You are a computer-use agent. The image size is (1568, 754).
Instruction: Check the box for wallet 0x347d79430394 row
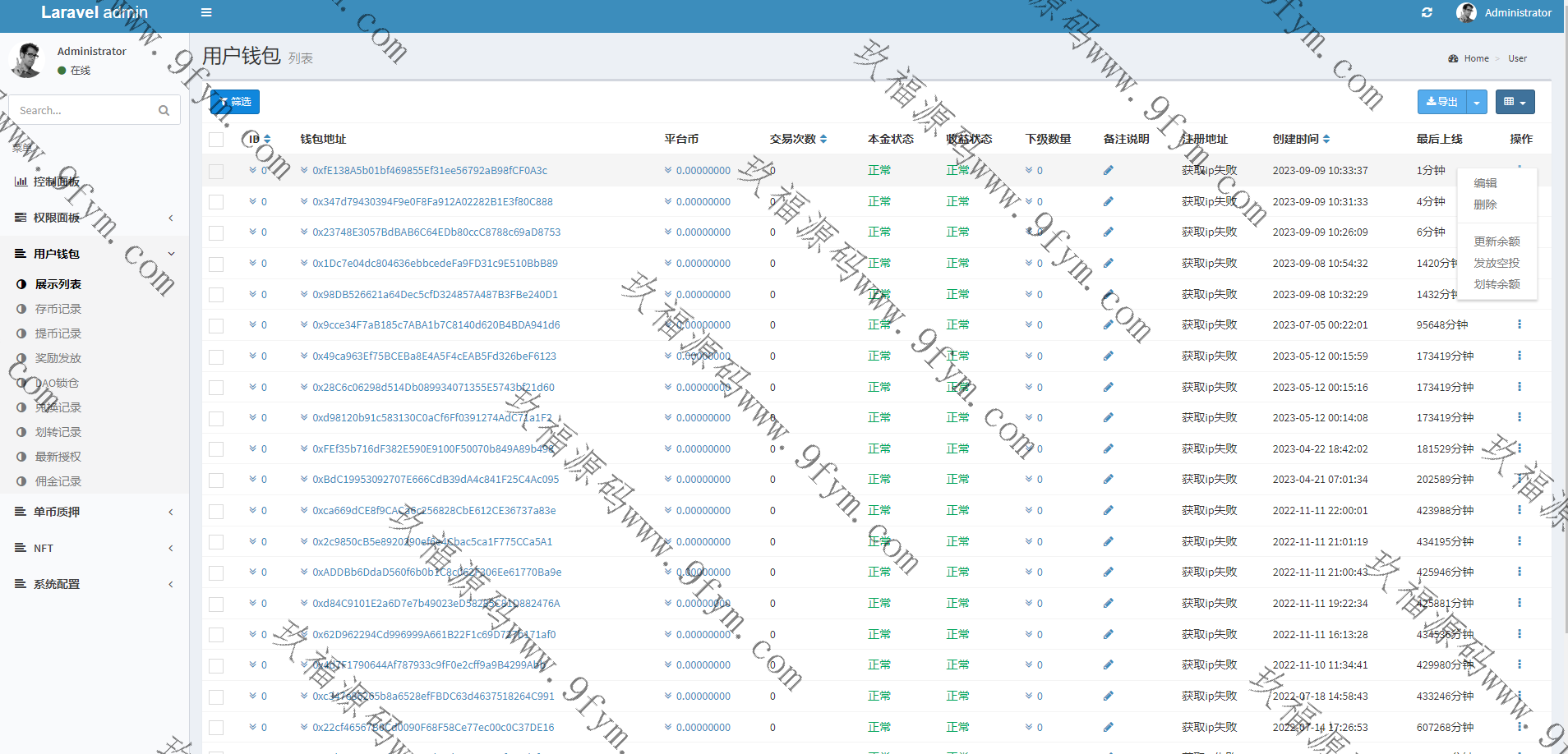coord(216,202)
